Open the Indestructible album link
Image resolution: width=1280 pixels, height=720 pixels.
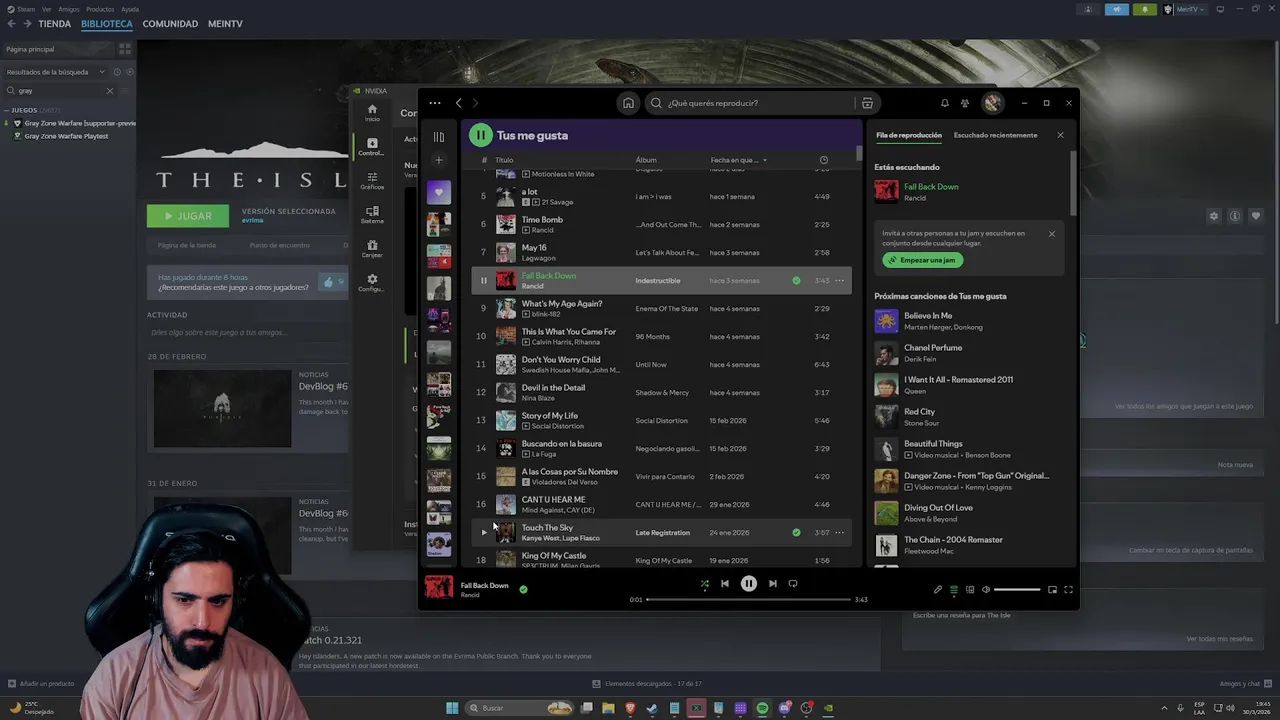pyautogui.click(x=658, y=281)
